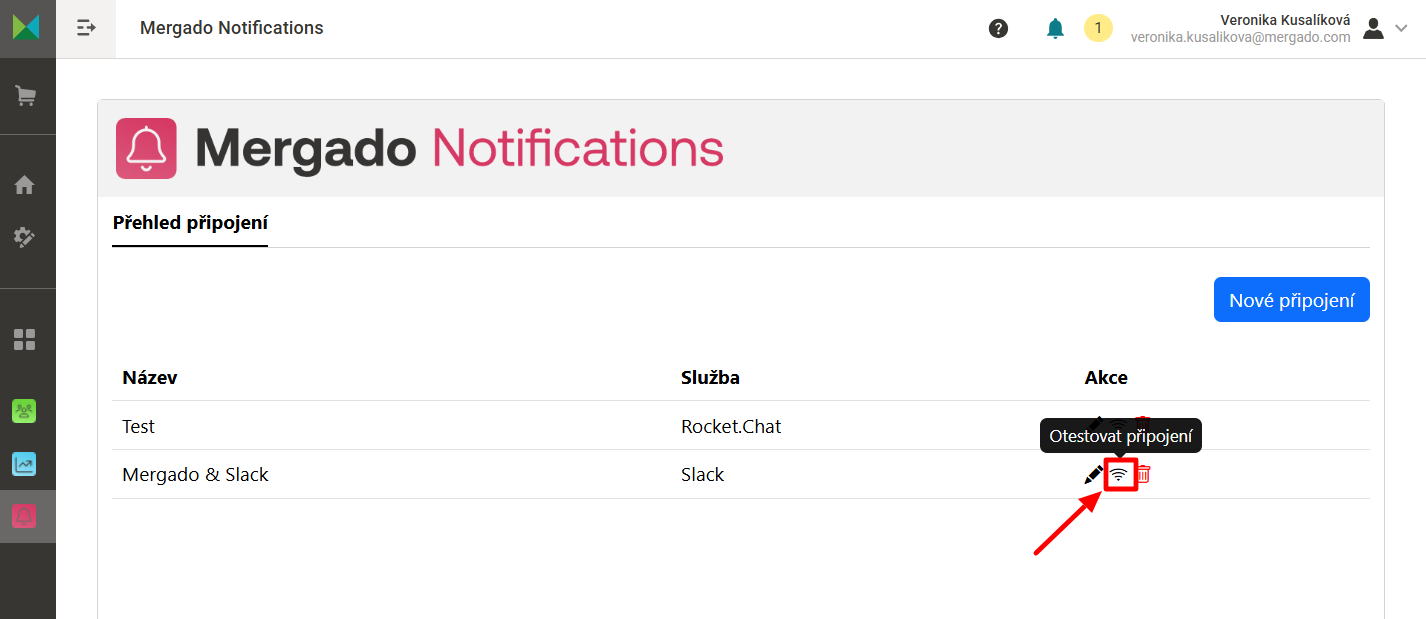Open the apps grid in the sidebar
Screen dimensions: 1426x619
click(x=25, y=339)
